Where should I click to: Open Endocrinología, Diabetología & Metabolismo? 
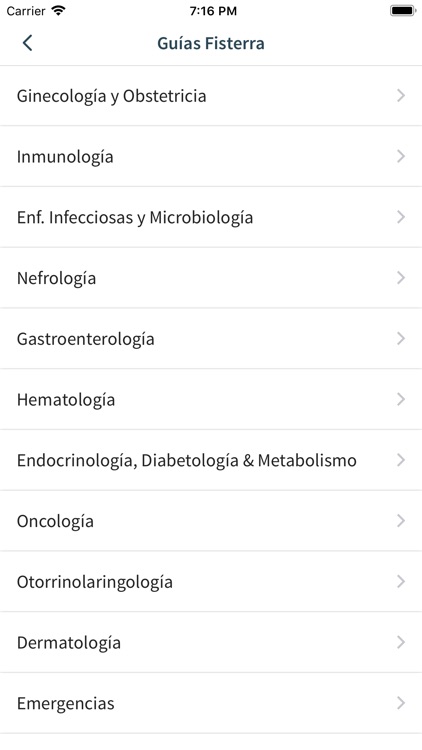211,460
